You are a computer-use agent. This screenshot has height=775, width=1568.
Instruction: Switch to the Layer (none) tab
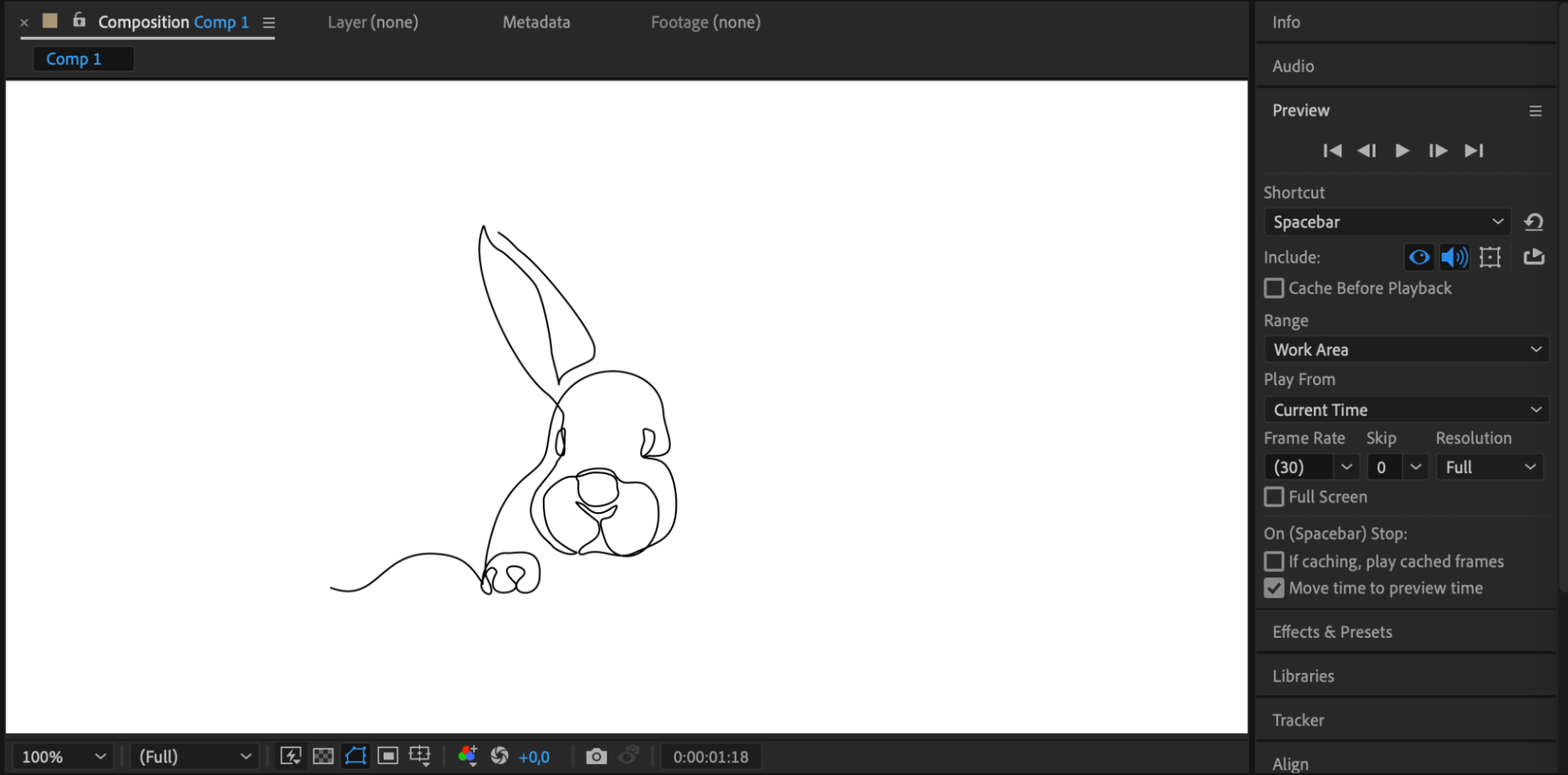click(x=373, y=23)
